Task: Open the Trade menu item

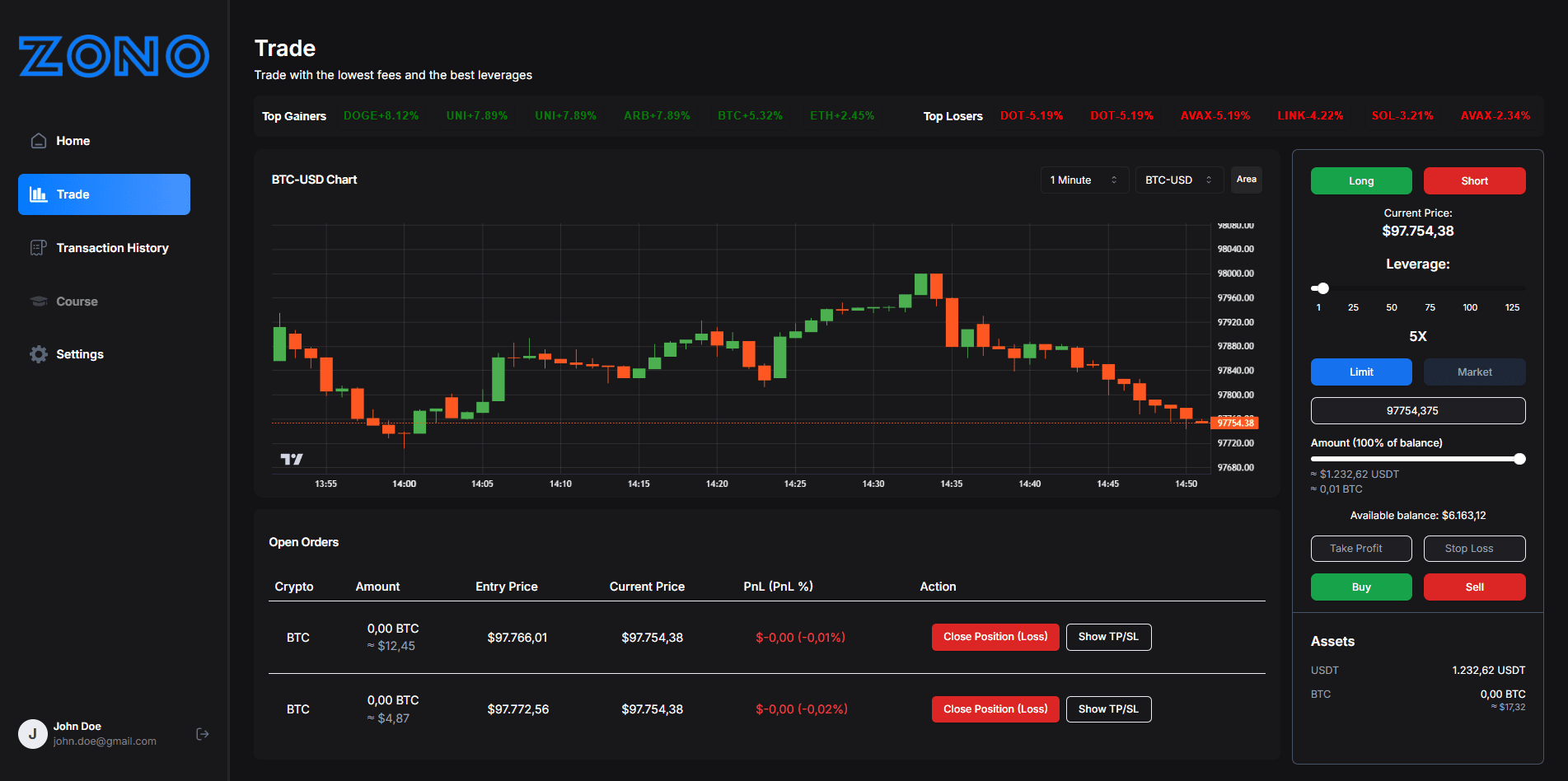Action: 104,194
